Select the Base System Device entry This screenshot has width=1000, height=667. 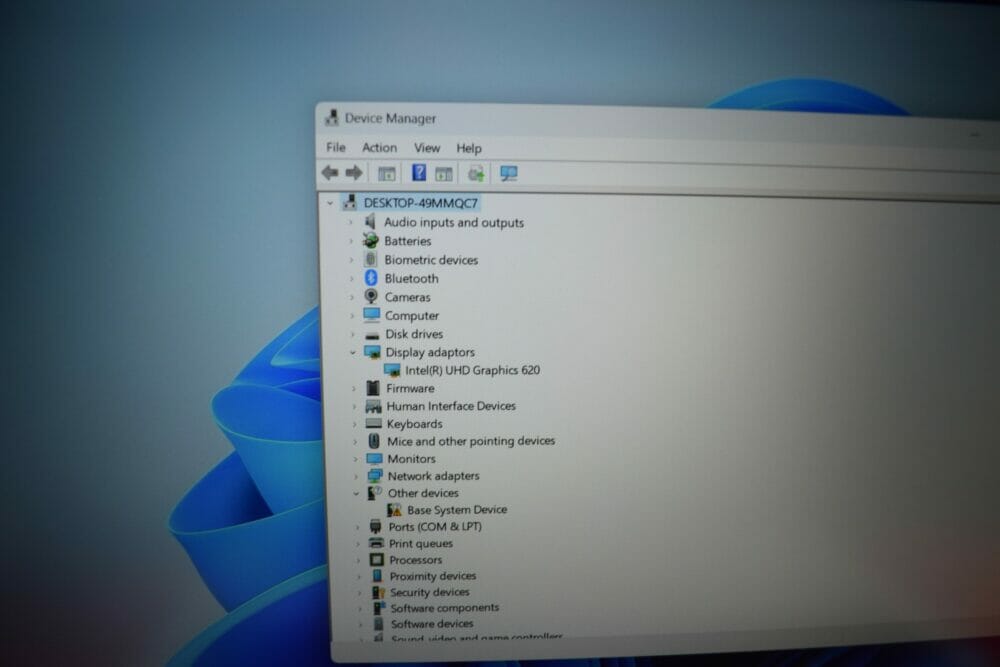(457, 509)
